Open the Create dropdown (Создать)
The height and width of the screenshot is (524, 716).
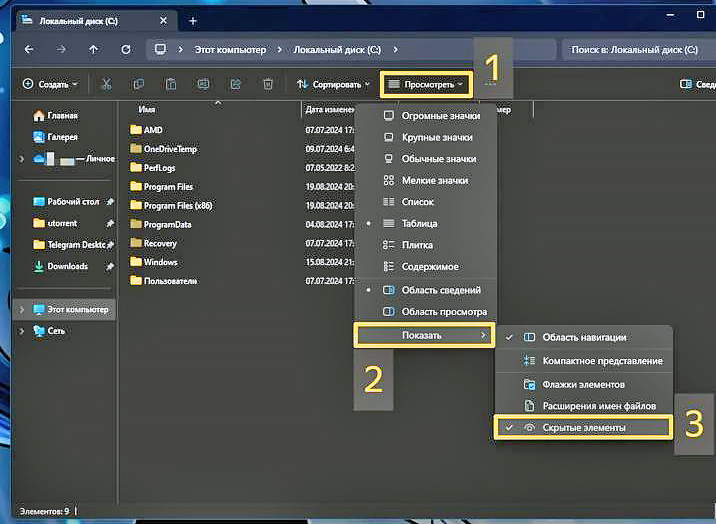tap(50, 85)
